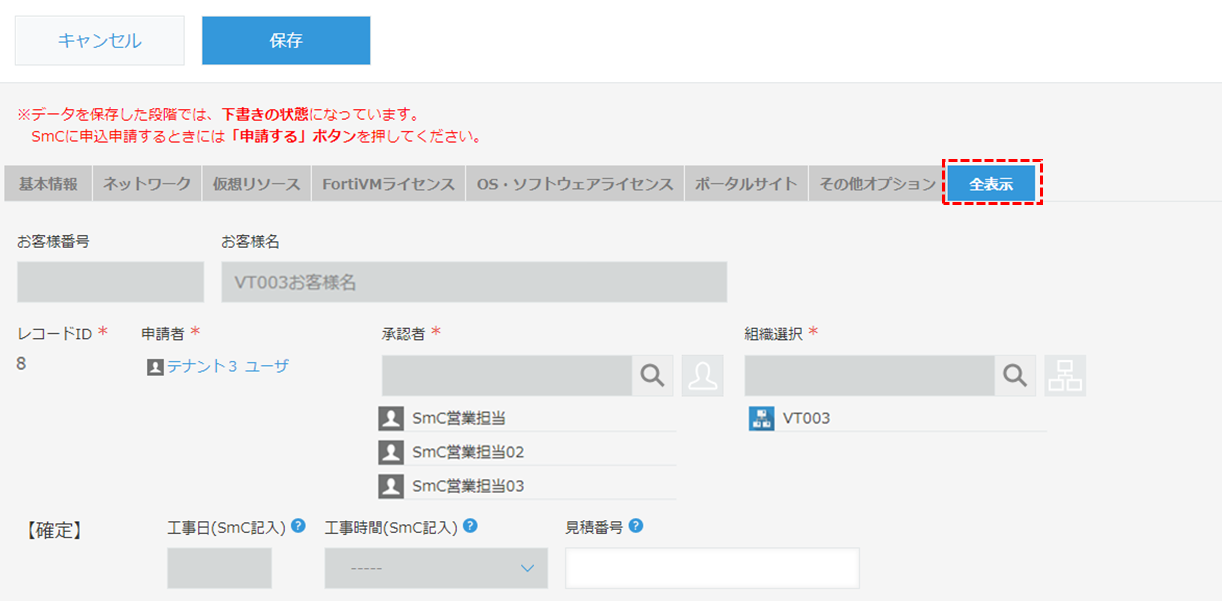1222x601 pixels.
Task: Click help icon next to 工事日(SmC記入)
Action: click(x=298, y=526)
